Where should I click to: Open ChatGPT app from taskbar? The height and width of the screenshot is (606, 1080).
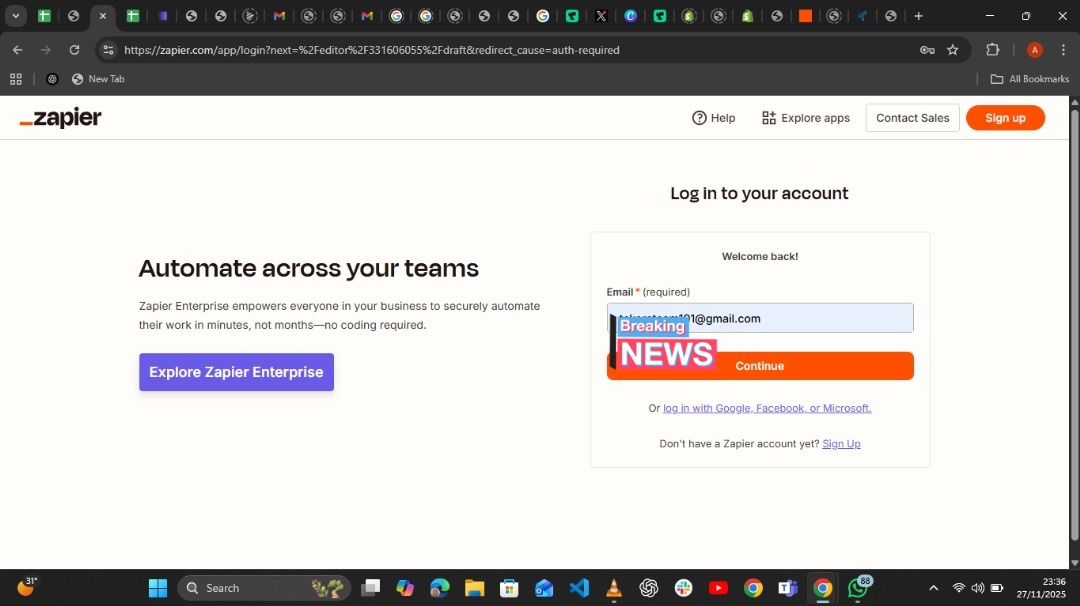[x=648, y=588]
